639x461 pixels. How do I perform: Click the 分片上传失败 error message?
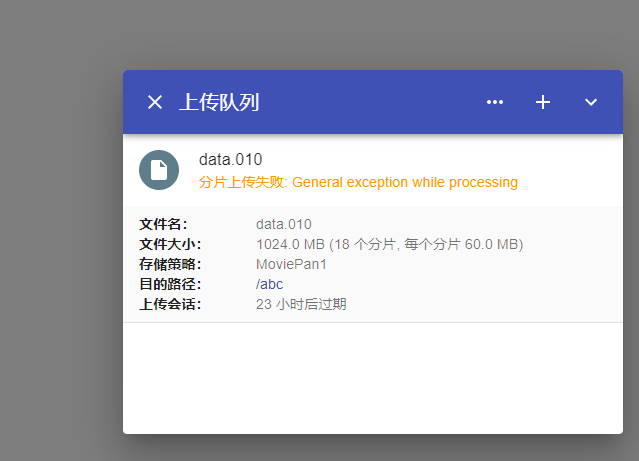pos(358,182)
